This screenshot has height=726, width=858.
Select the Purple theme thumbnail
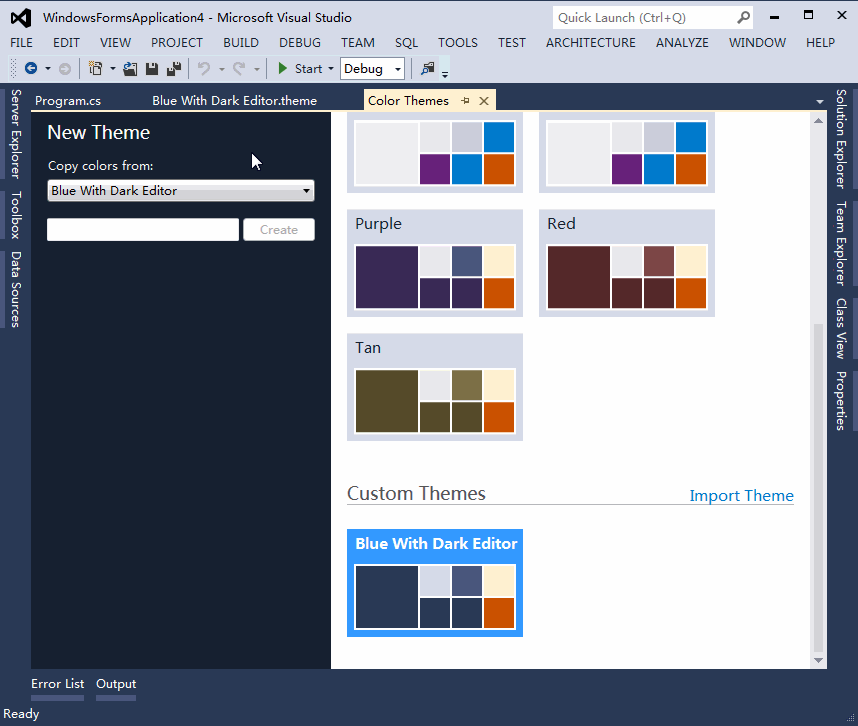(x=435, y=263)
